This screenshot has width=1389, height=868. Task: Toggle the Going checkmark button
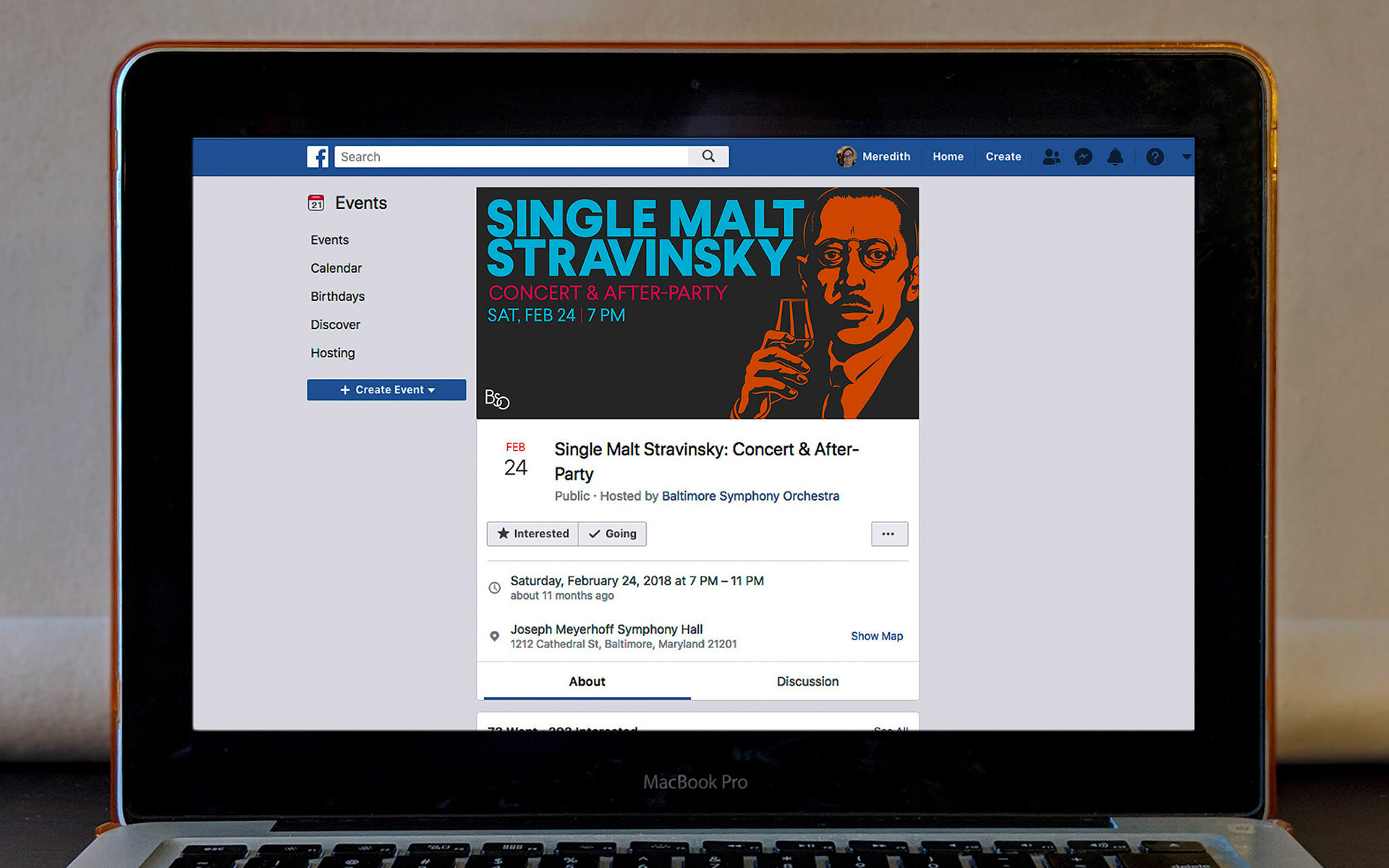(x=612, y=534)
